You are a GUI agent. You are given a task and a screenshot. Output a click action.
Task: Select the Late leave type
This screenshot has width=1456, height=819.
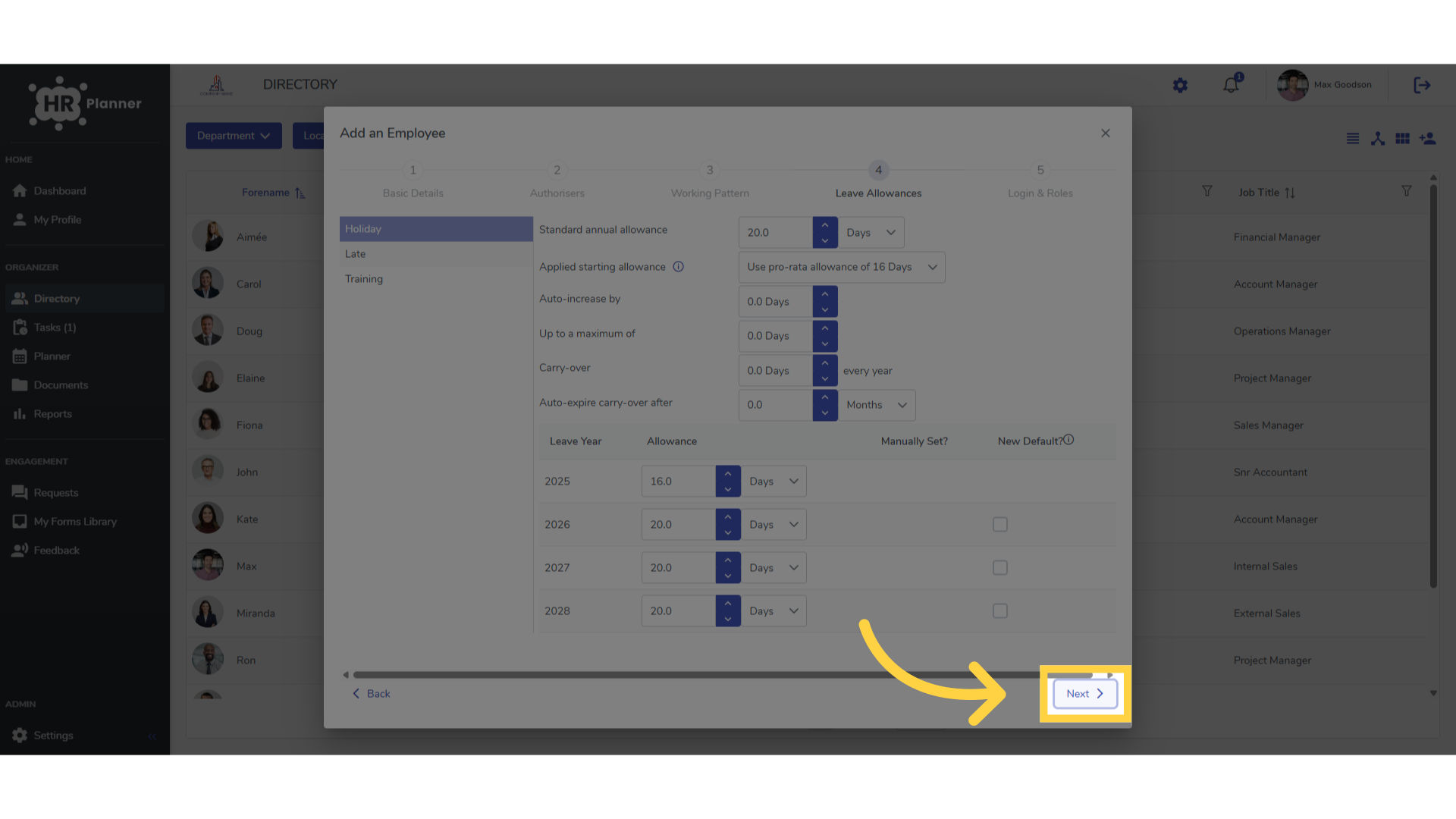tap(436, 254)
